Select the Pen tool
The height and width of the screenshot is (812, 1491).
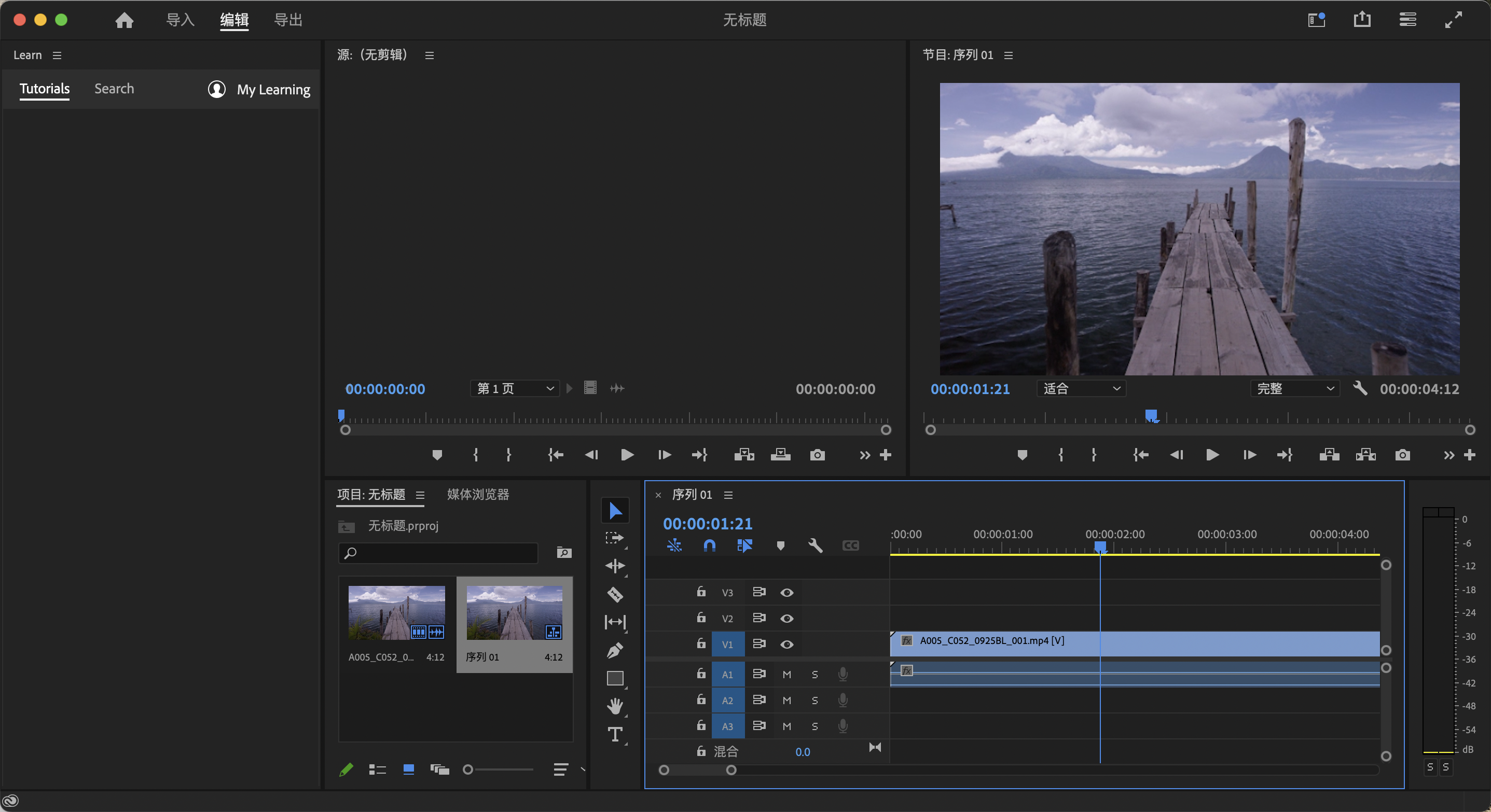coord(615,650)
